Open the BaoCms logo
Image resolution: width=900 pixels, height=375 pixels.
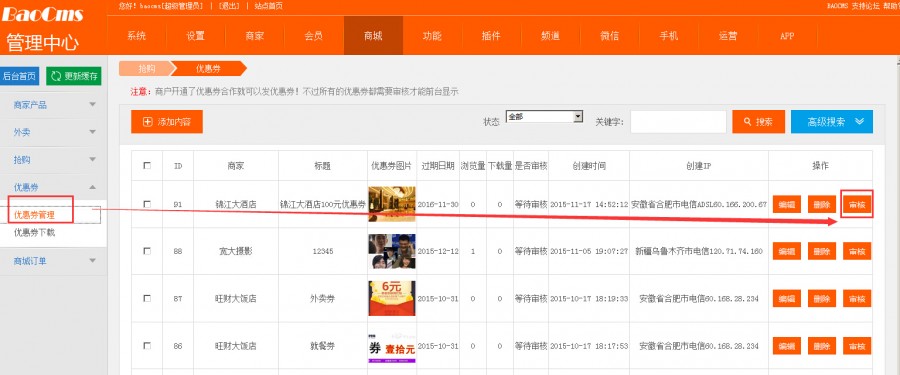click(43, 14)
